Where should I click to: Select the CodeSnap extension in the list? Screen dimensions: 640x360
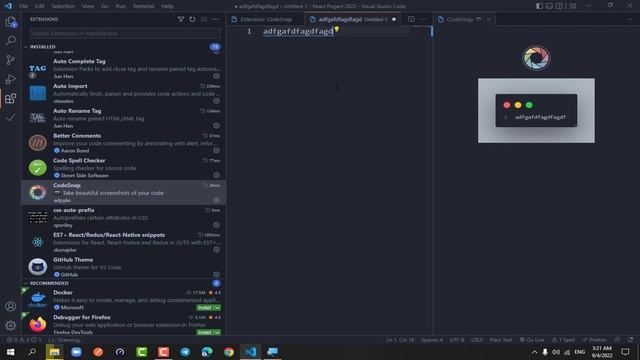tap(123, 192)
